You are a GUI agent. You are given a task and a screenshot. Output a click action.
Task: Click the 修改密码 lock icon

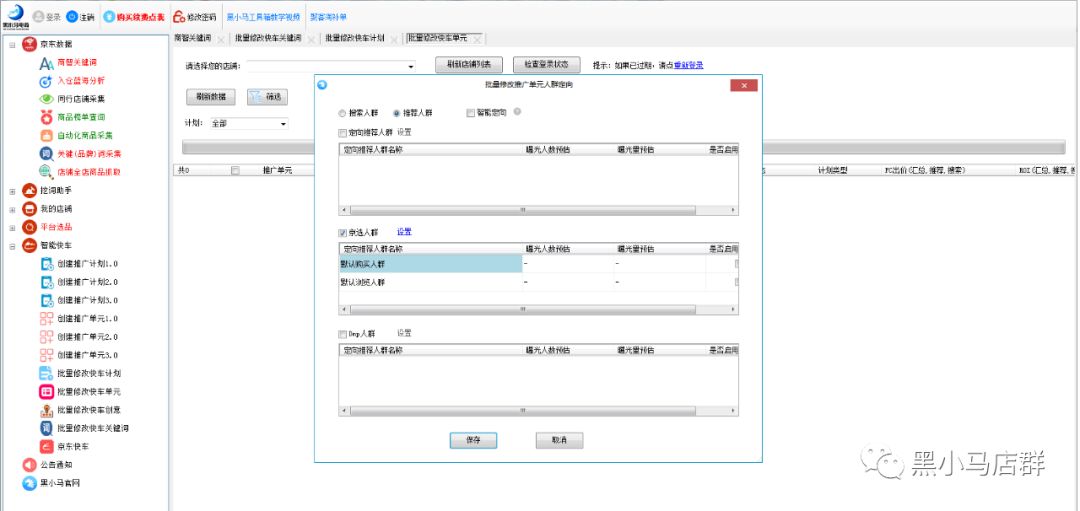[x=178, y=17]
